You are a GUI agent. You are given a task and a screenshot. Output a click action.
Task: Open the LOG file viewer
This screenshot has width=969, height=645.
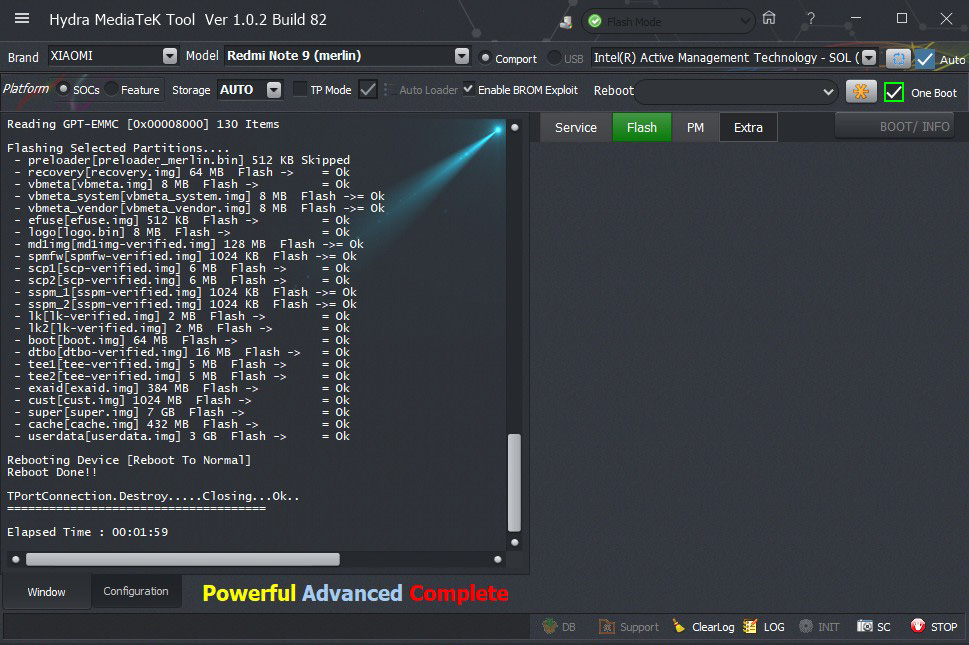(764, 626)
